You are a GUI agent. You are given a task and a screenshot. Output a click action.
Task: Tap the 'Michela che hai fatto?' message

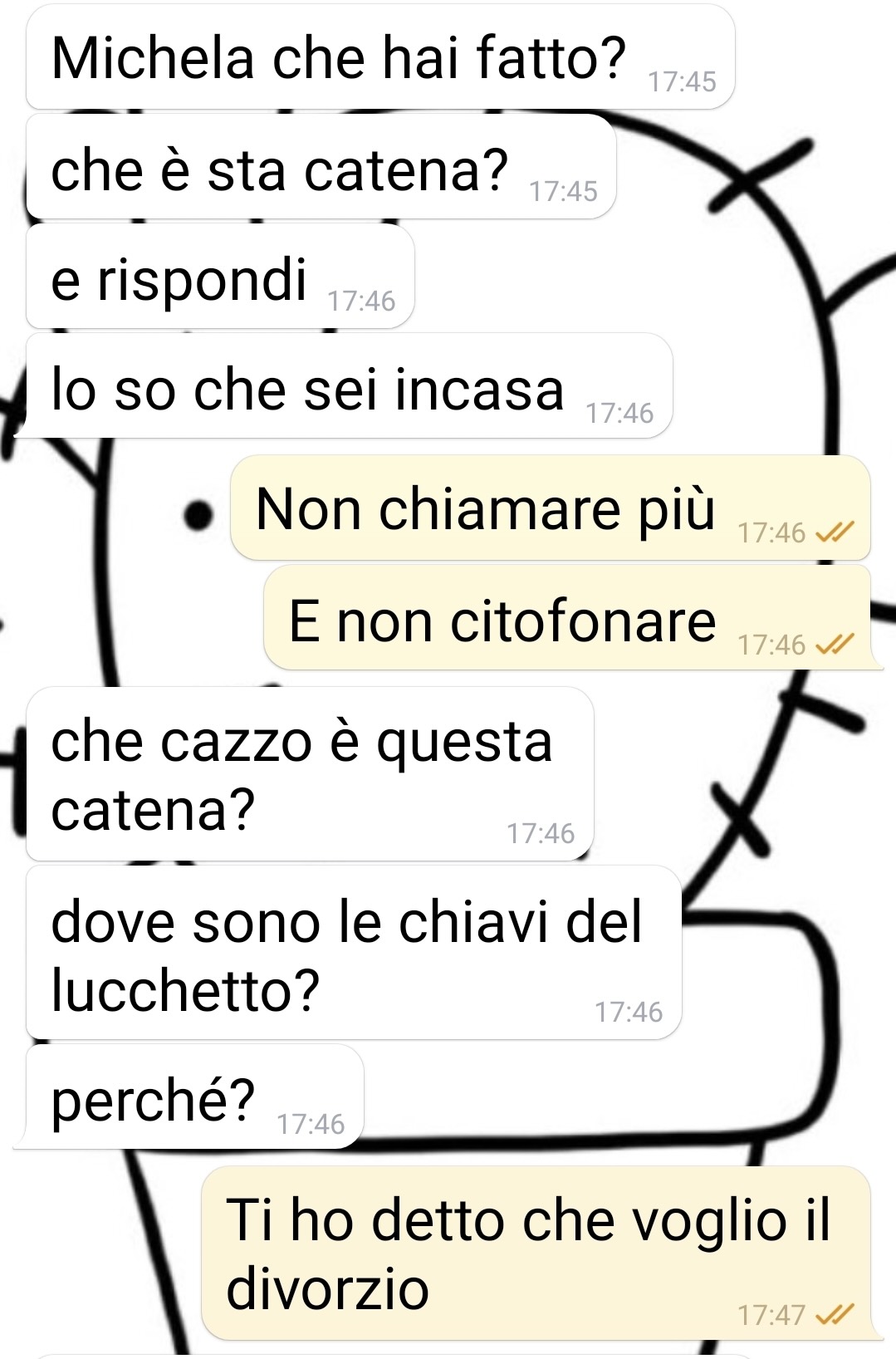[380, 57]
